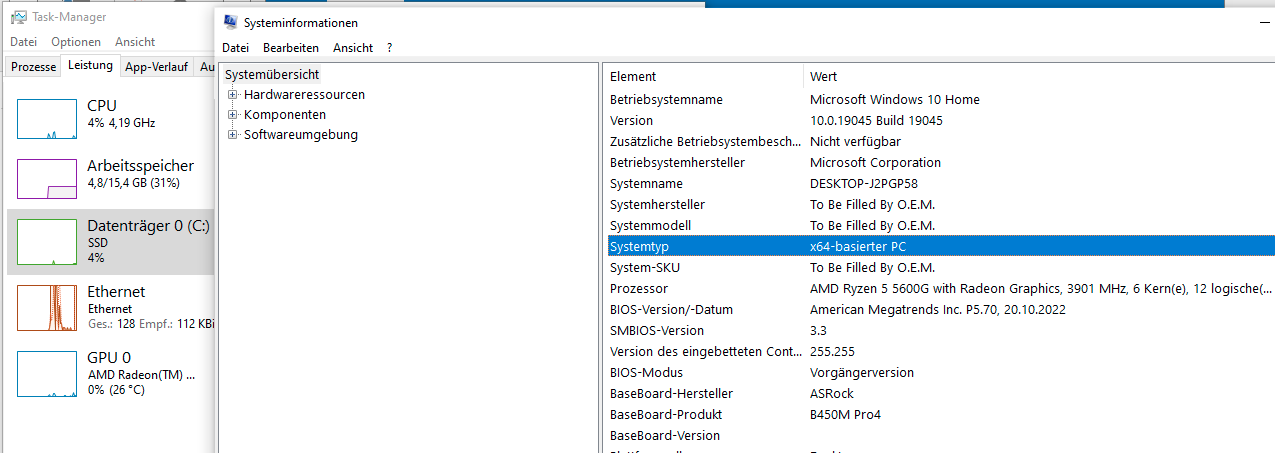Open Optionen menu in Task-Manager
Image resolution: width=1275 pixels, height=453 pixels.
[x=76, y=42]
